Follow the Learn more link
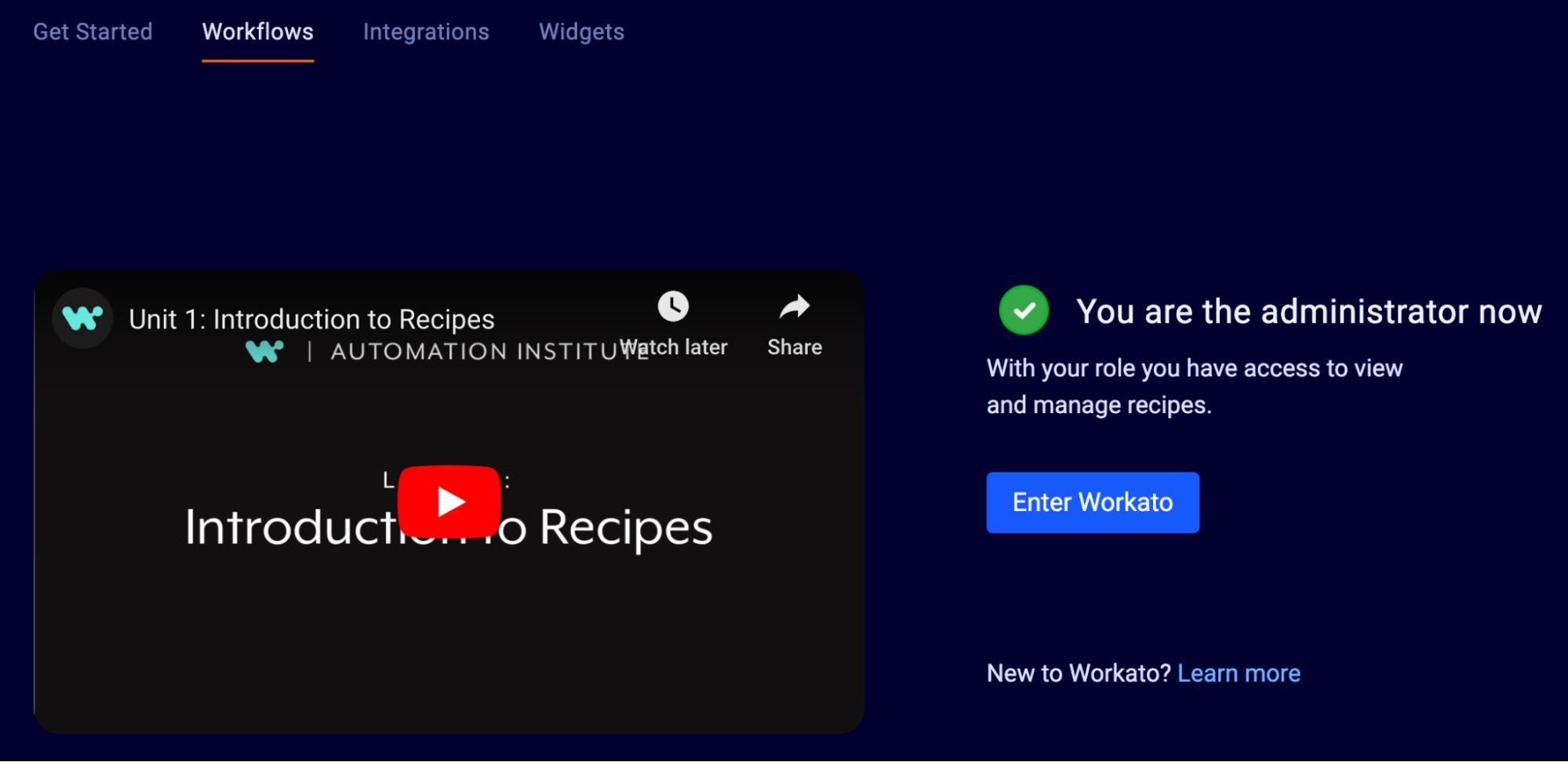Viewport: 1568px width, 762px height. coord(1239,673)
